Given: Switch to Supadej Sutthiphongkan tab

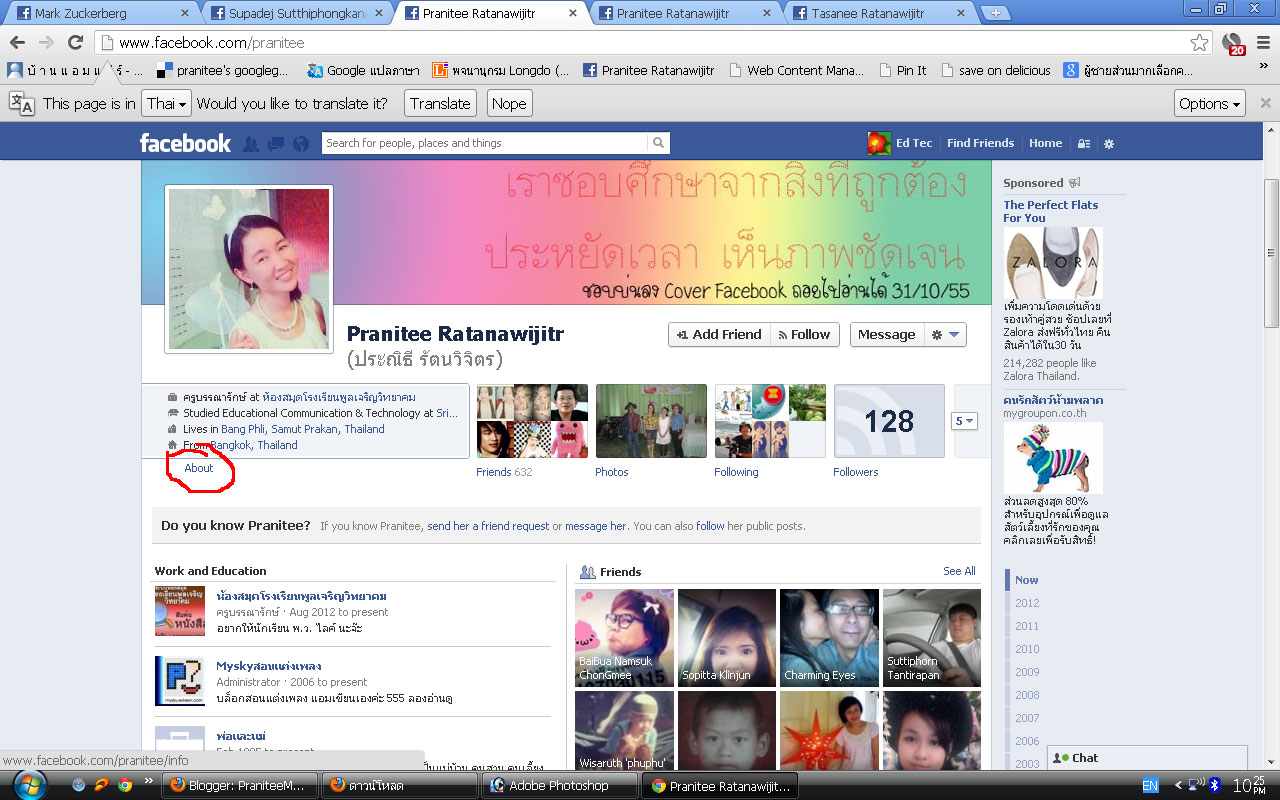Looking at the screenshot, I should click(294, 14).
